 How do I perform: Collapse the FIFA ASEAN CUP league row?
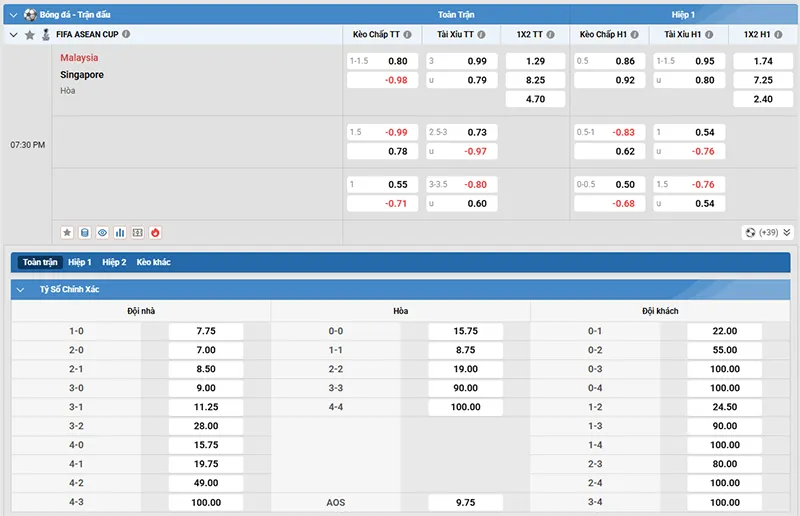(14, 35)
